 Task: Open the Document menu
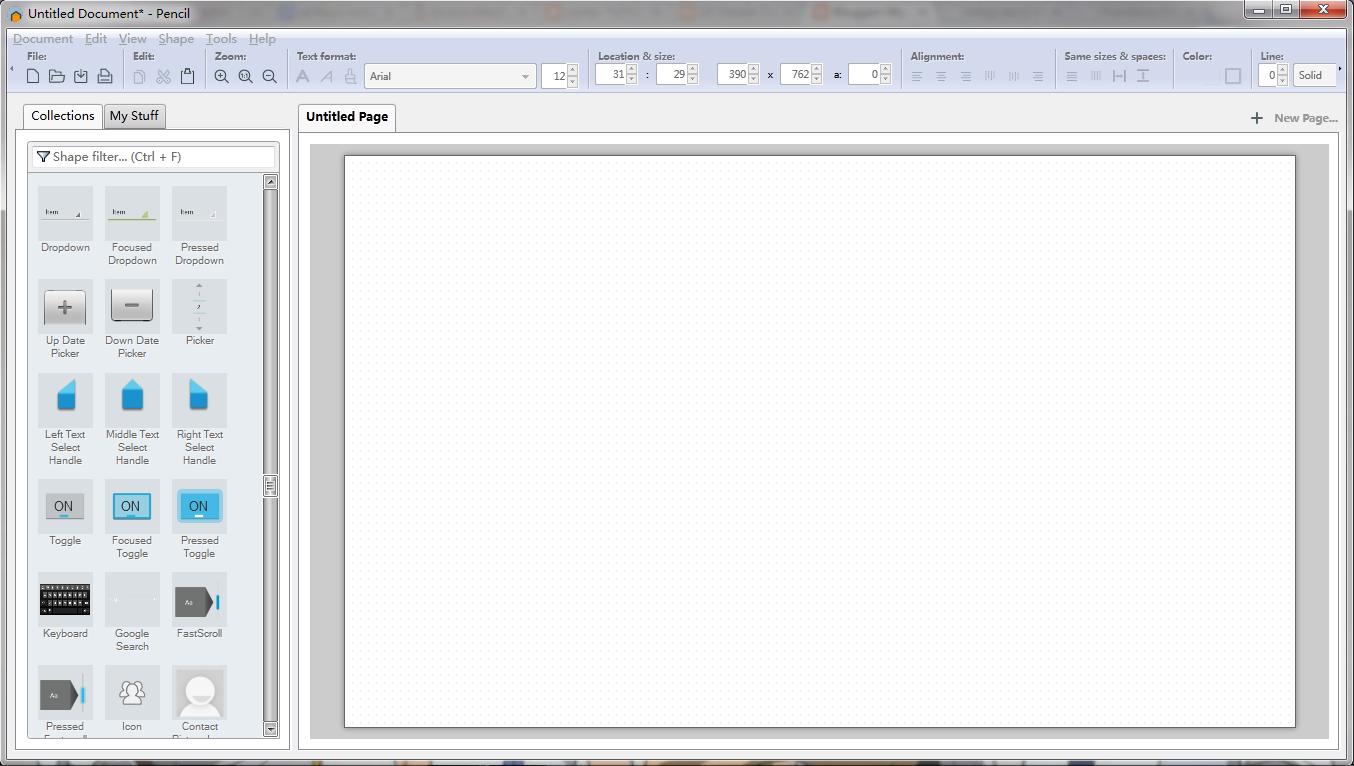tap(42, 38)
